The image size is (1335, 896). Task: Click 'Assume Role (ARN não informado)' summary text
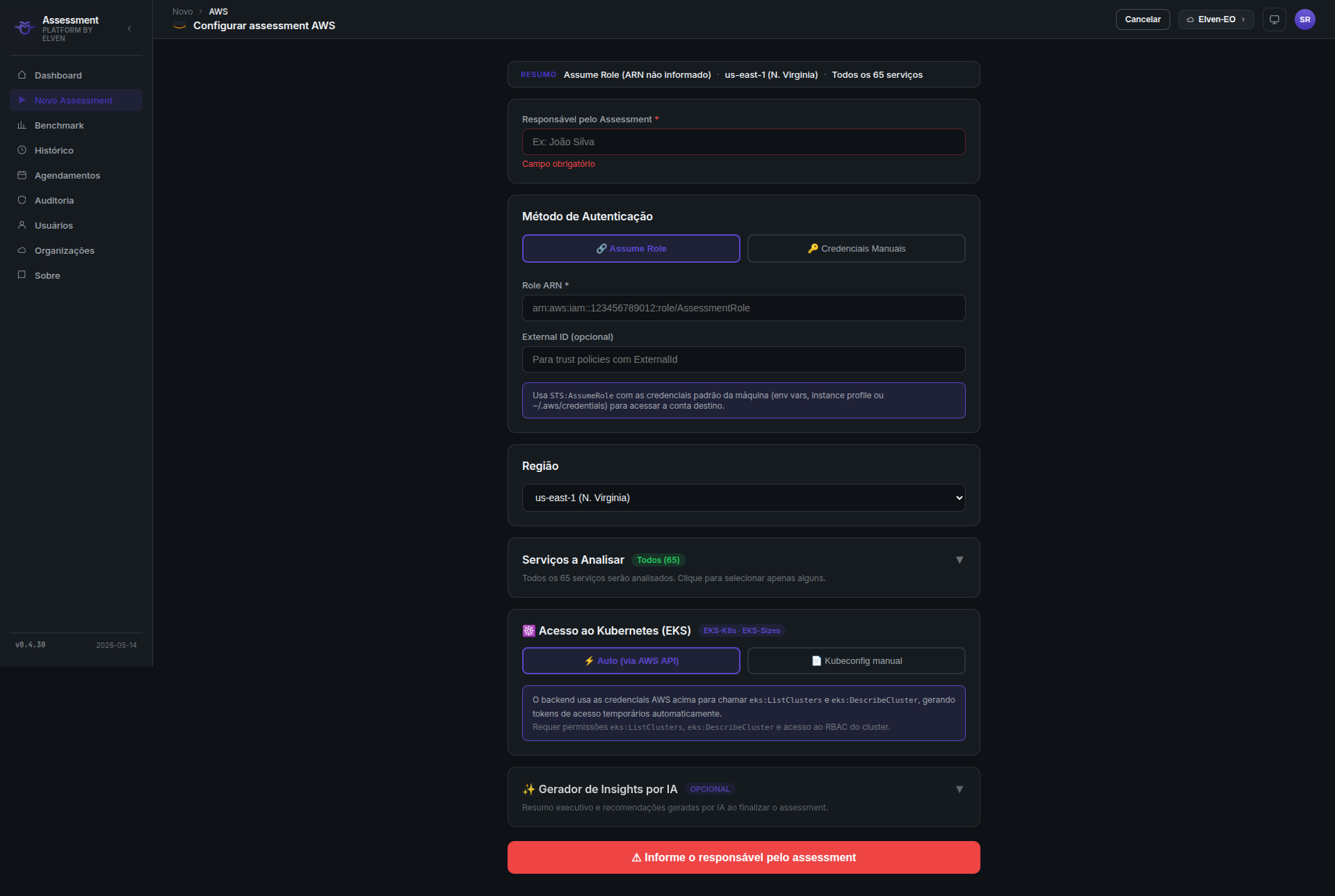coord(637,75)
